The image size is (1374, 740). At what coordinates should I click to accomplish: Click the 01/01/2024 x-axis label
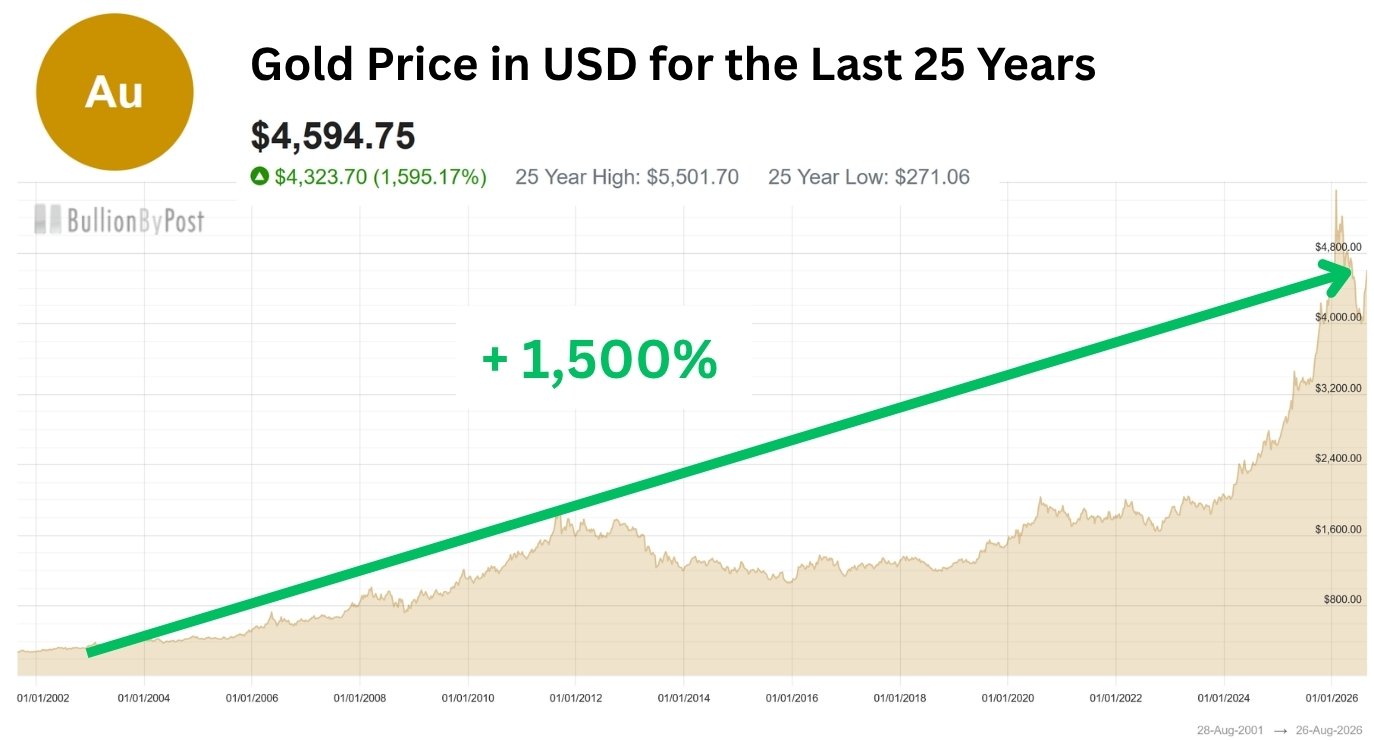pos(1224,696)
